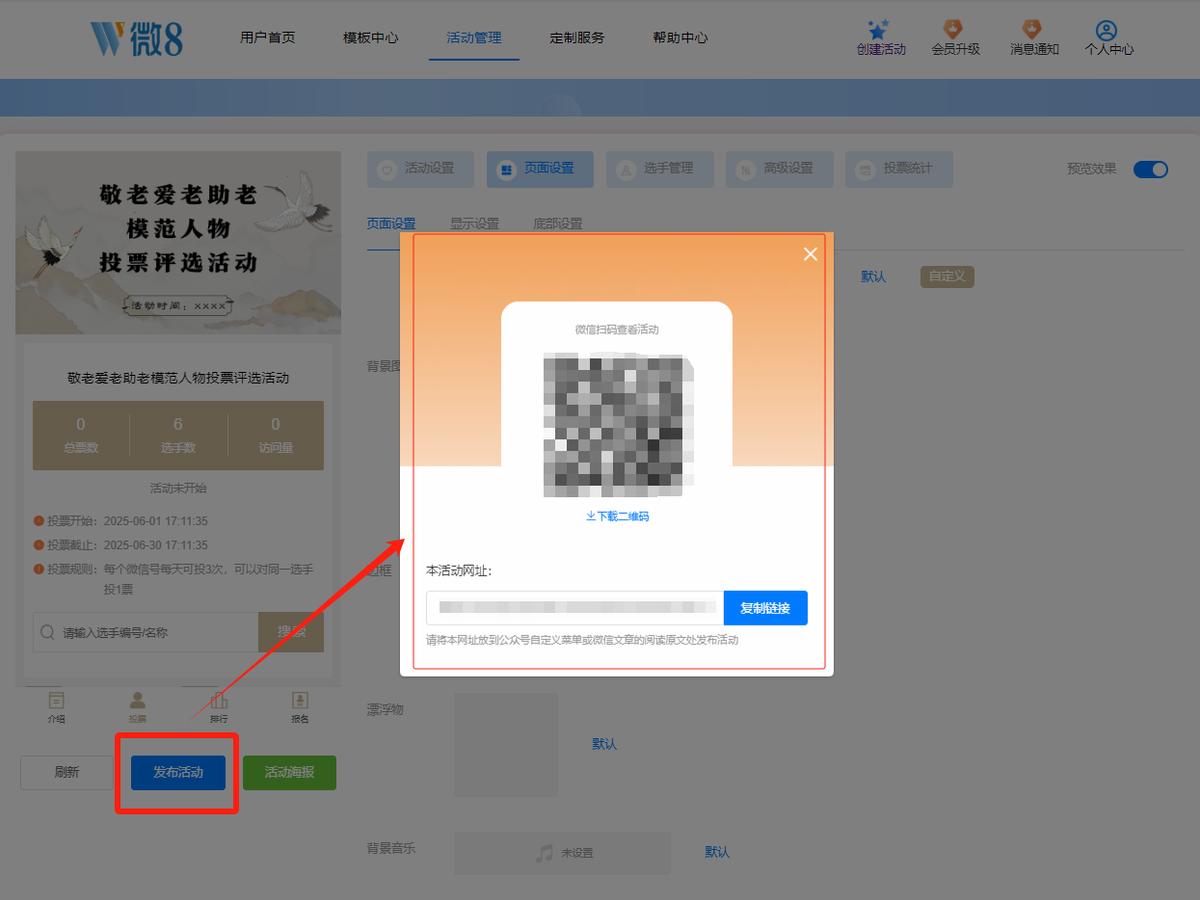Tap the 投票 person icon in preview
This screenshot has height=900, width=1200.
coord(138,701)
